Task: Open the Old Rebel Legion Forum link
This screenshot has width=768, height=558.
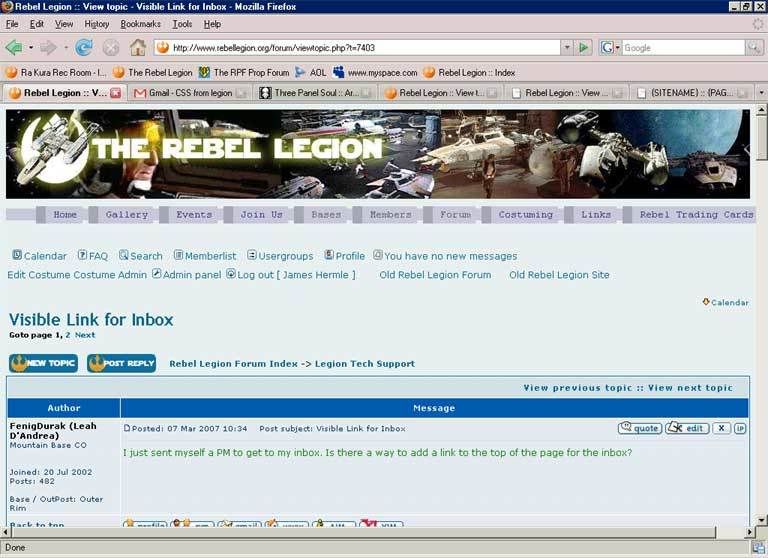Action: (x=435, y=275)
